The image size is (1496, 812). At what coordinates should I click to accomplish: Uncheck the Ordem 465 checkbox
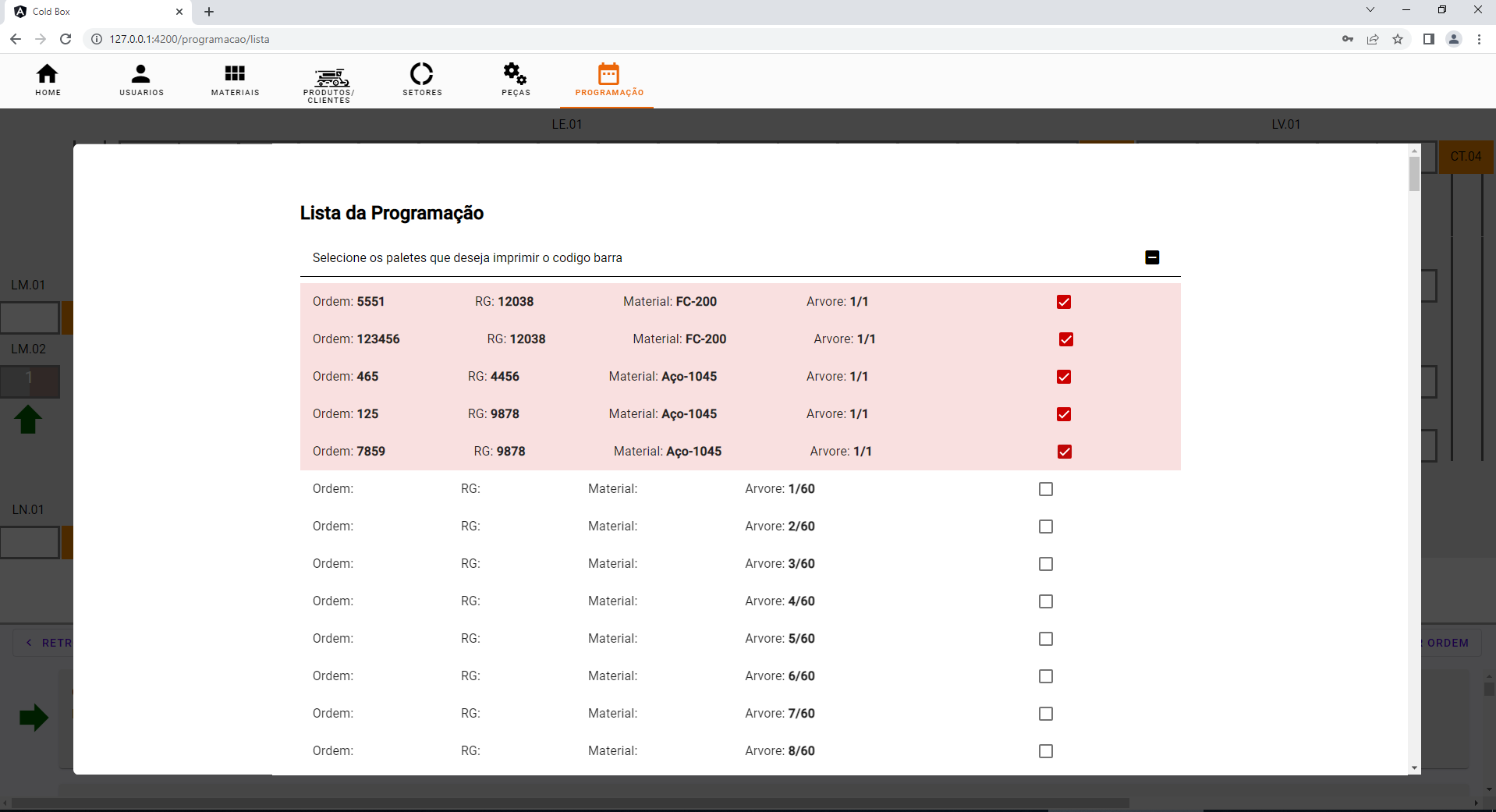click(x=1064, y=377)
